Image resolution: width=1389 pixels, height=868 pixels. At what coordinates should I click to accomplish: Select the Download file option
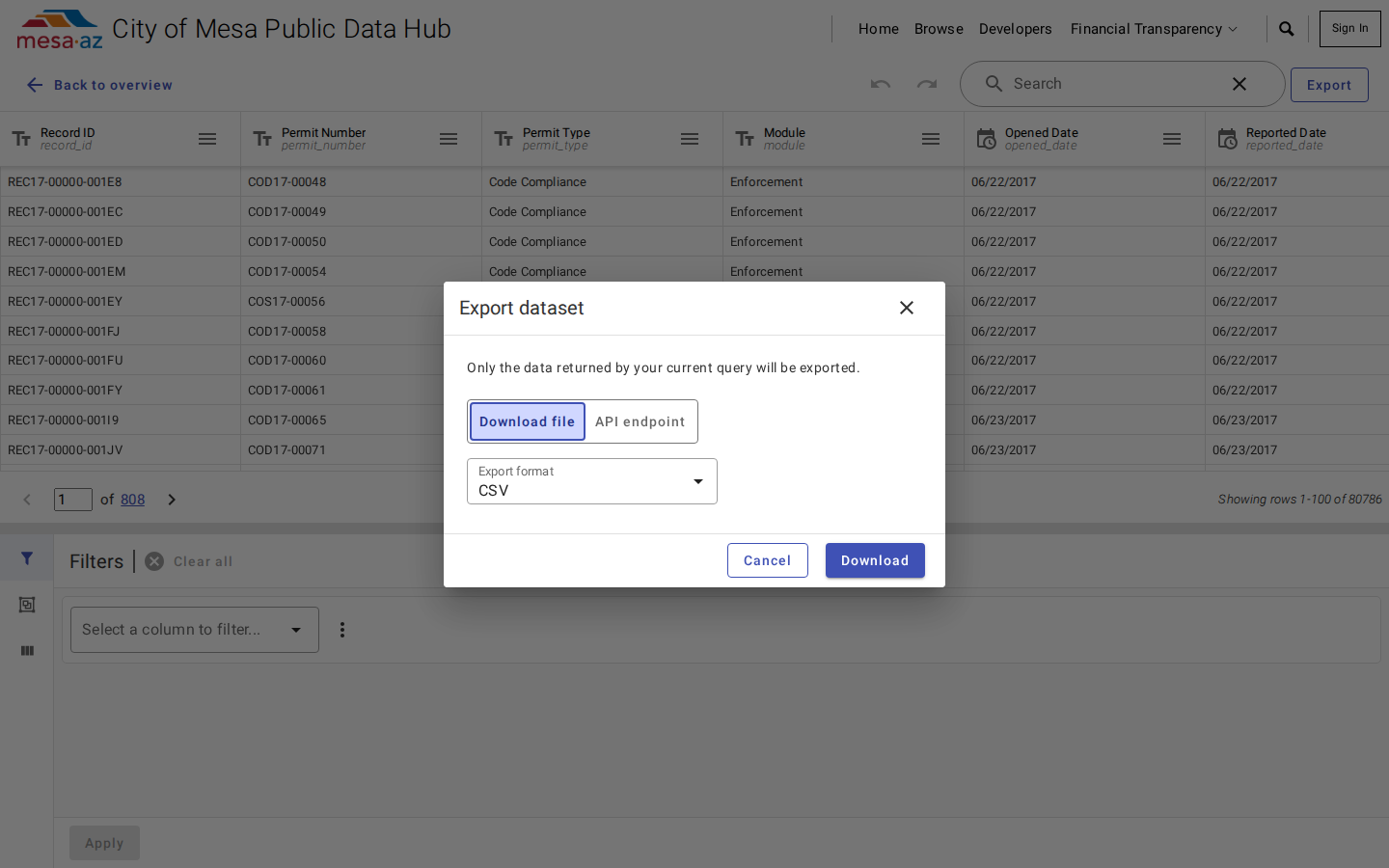[x=528, y=421]
